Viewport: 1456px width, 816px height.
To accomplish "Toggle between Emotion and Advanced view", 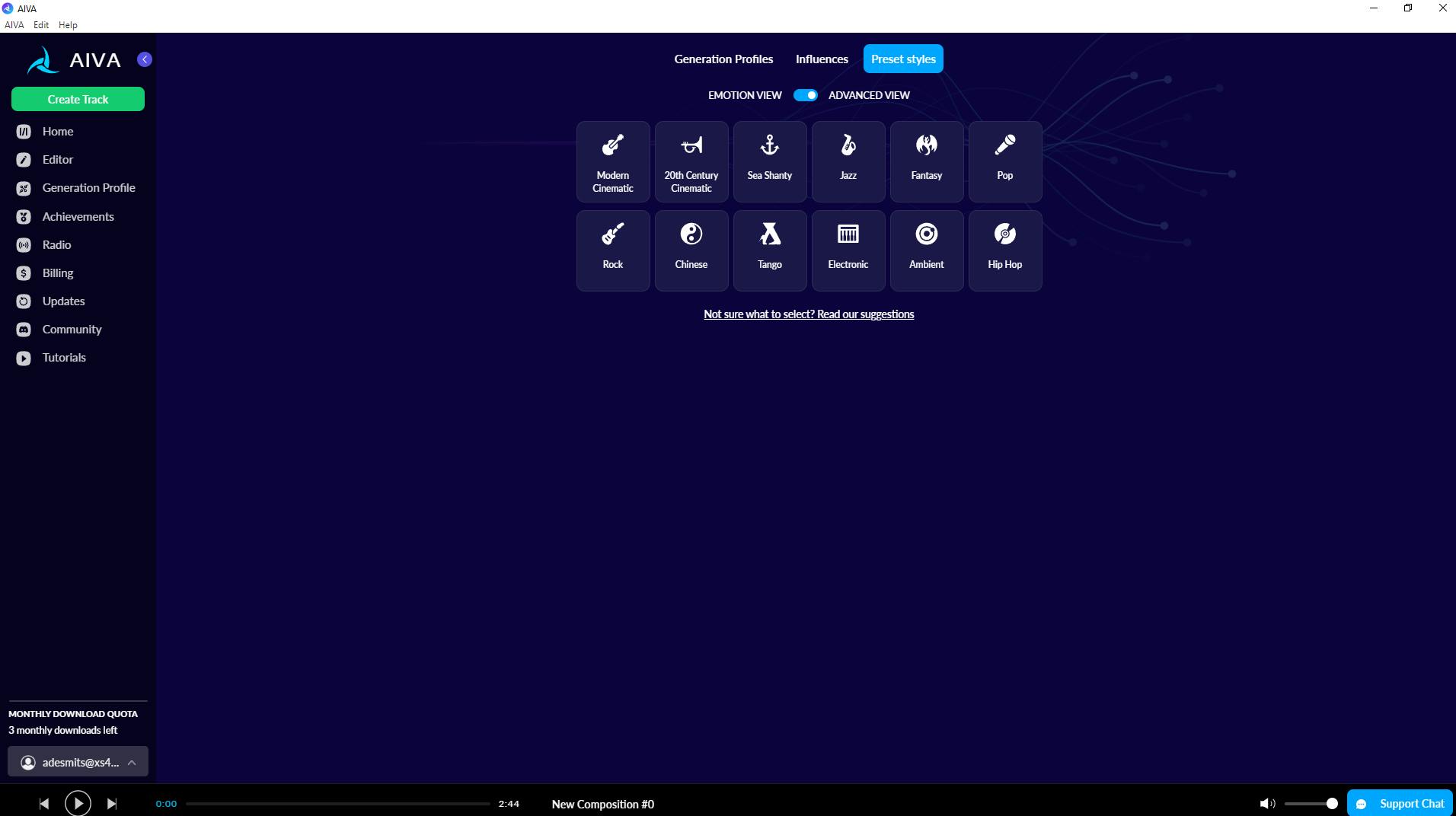I will (x=805, y=95).
